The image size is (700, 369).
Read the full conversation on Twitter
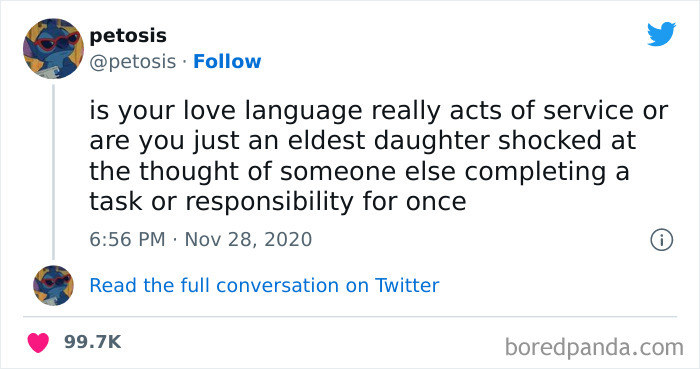pyautogui.click(x=264, y=286)
